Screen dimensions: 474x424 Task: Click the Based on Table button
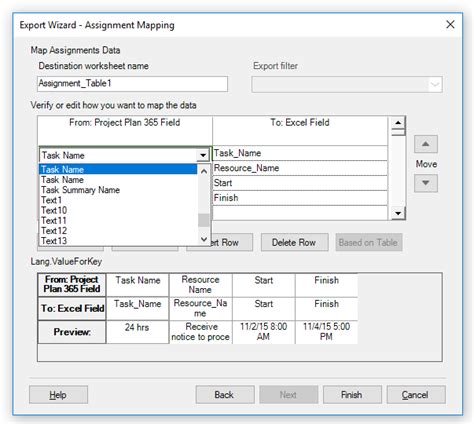[x=368, y=242]
